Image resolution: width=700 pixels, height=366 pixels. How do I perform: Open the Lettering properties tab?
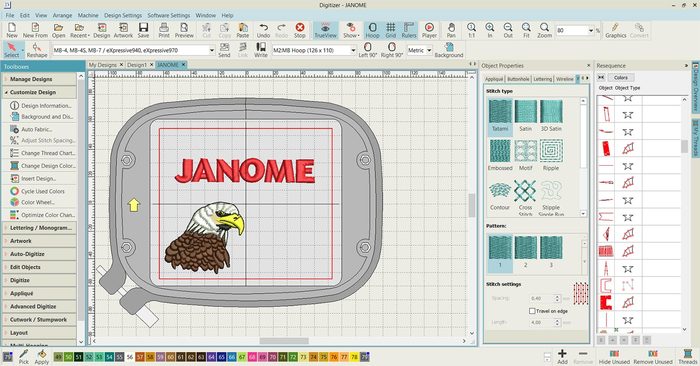[542, 79]
